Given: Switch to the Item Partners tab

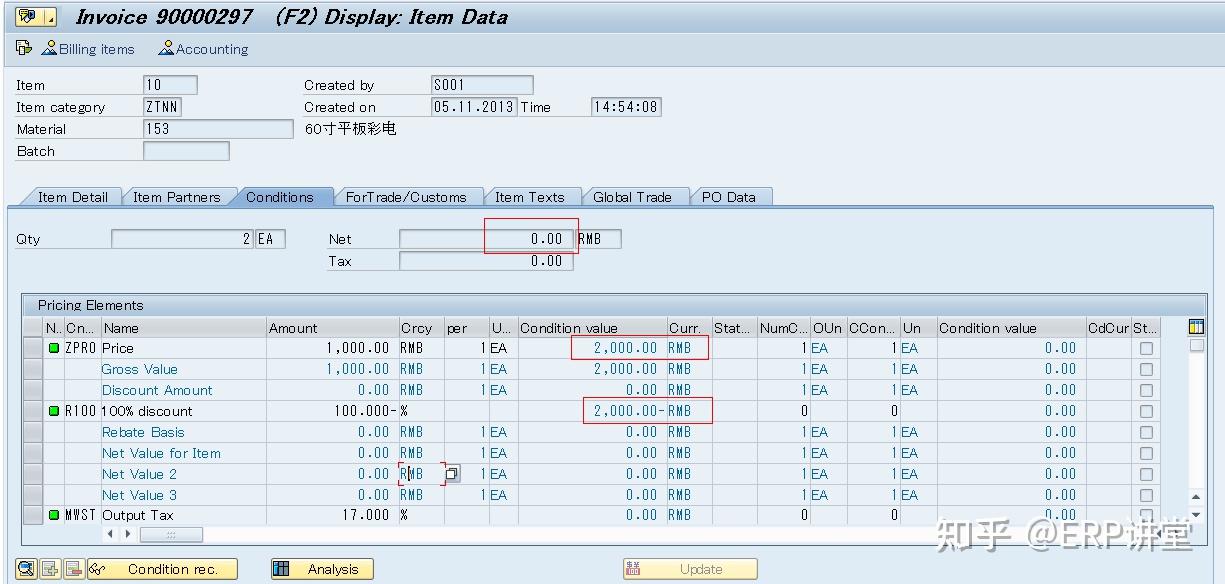Looking at the screenshot, I should pyautogui.click(x=179, y=197).
